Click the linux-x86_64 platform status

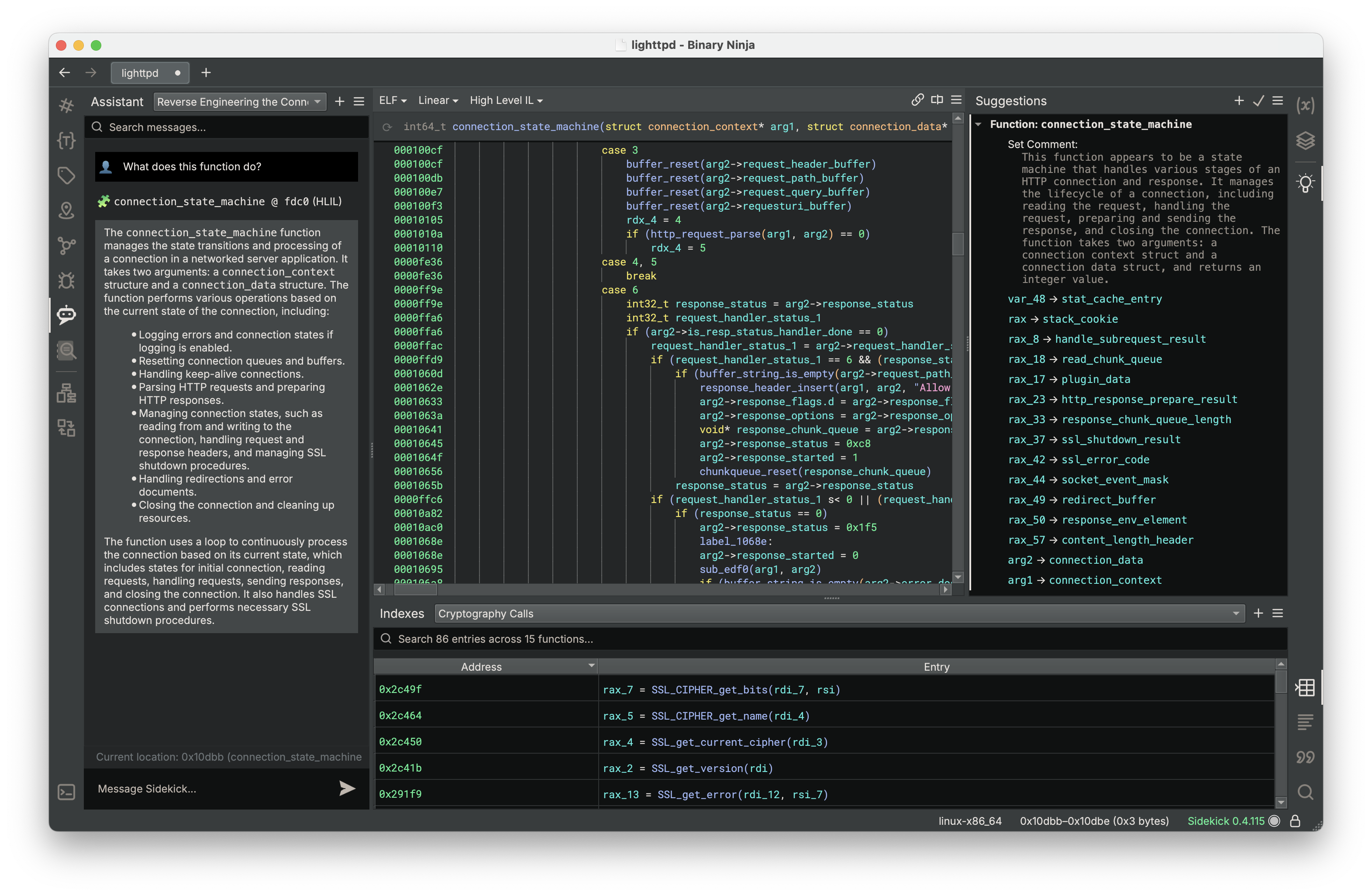pyautogui.click(x=970, y=821)
